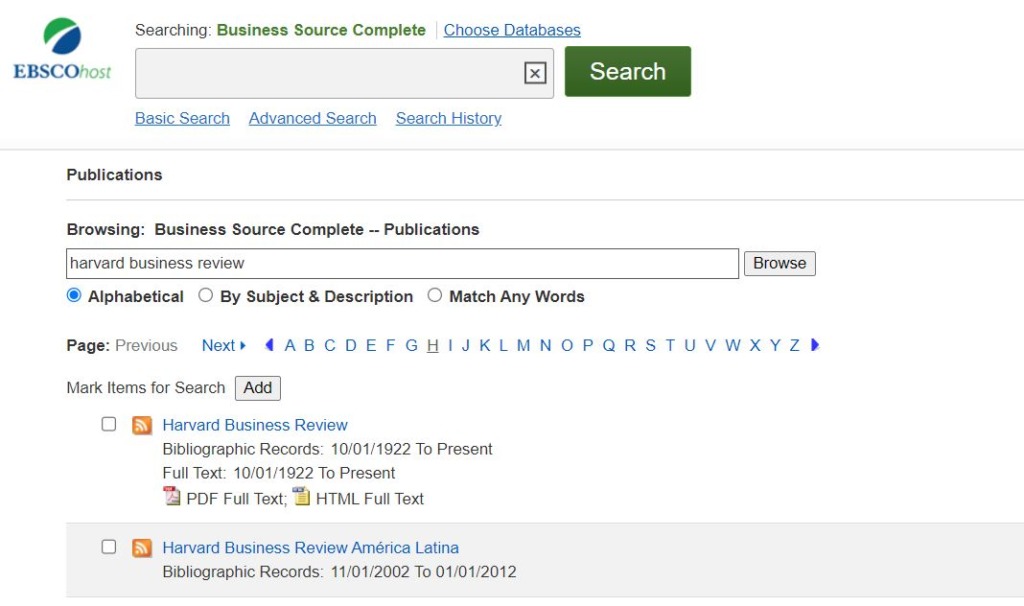Click RSS feed icon for Harvard Business Review
This screenshot has width=1024, height=606.
[142, 425]
